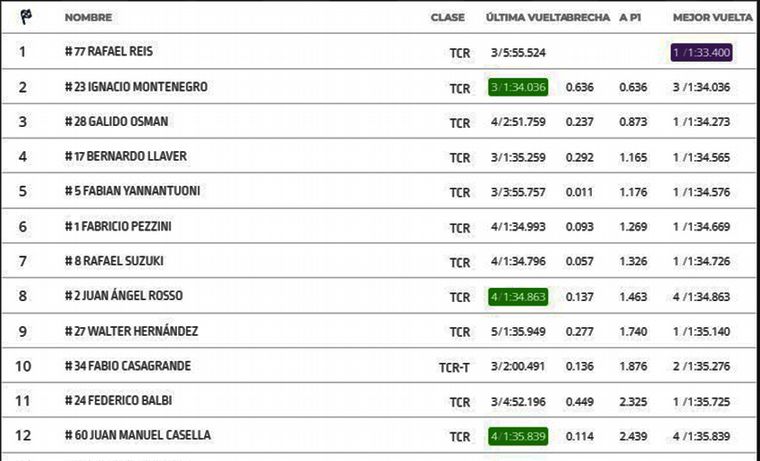
Task: Click position number 9 cell
Action: [x=23, y=331]
